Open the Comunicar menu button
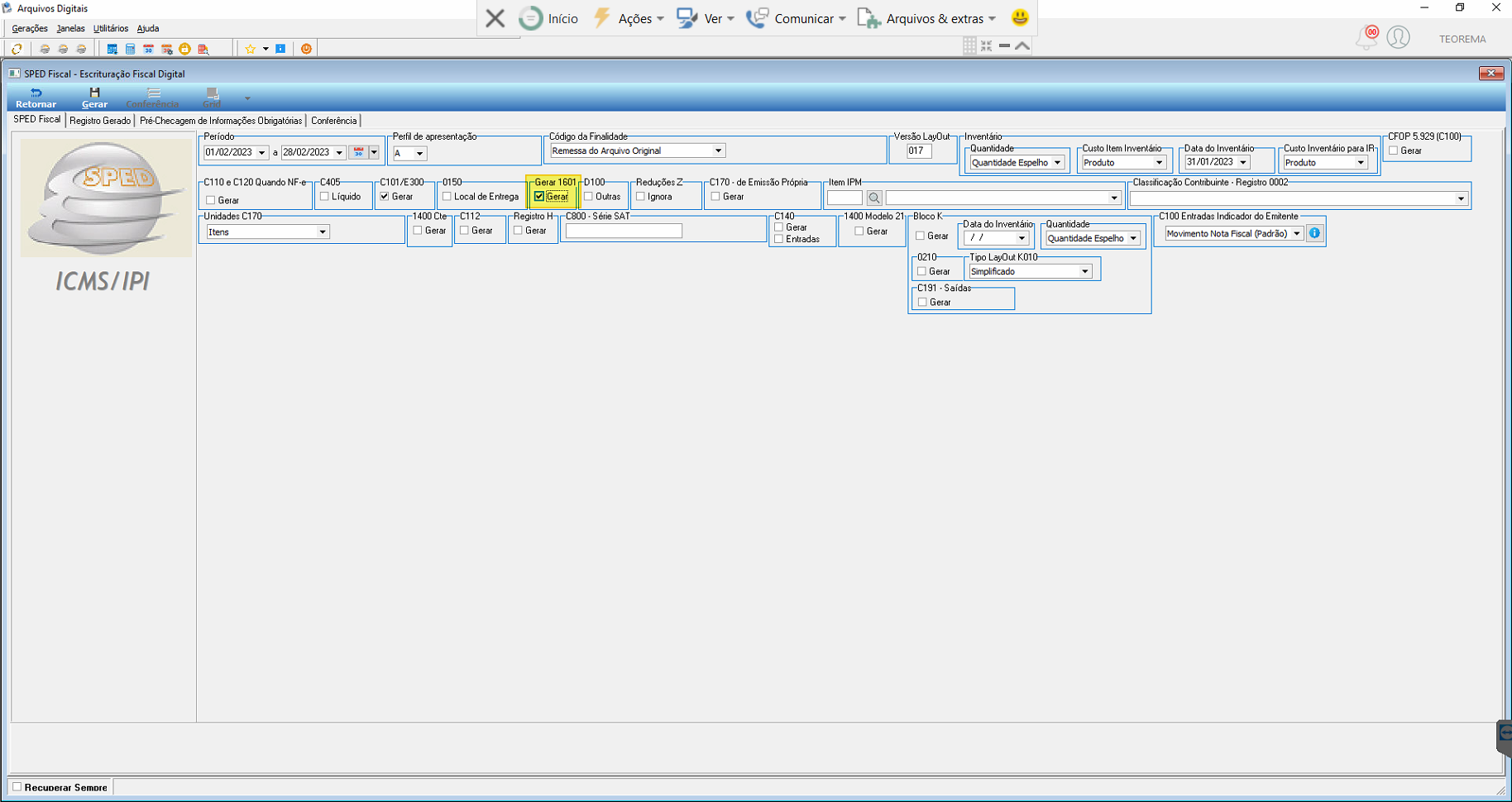Screen dimensions: 1512x802 click(796, 18)
